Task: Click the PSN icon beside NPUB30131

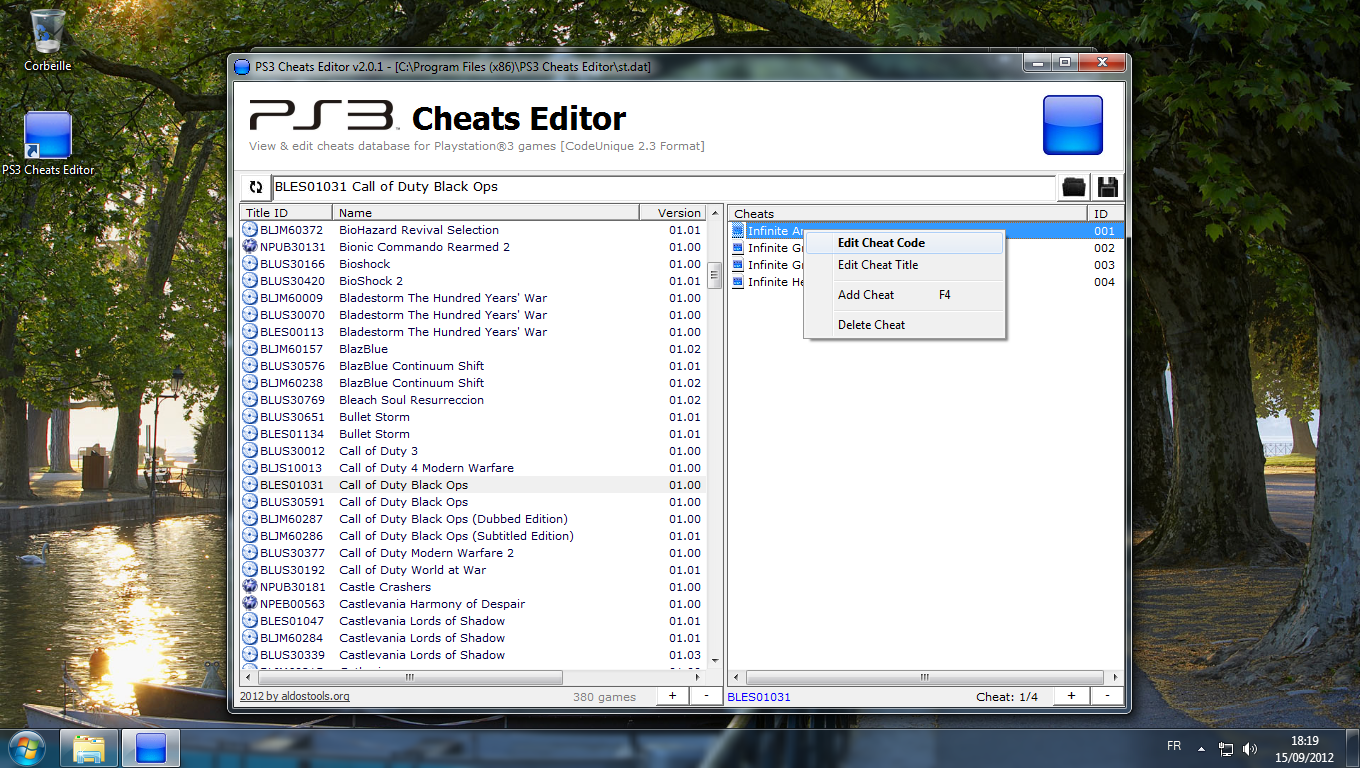Action: (250, 247)
